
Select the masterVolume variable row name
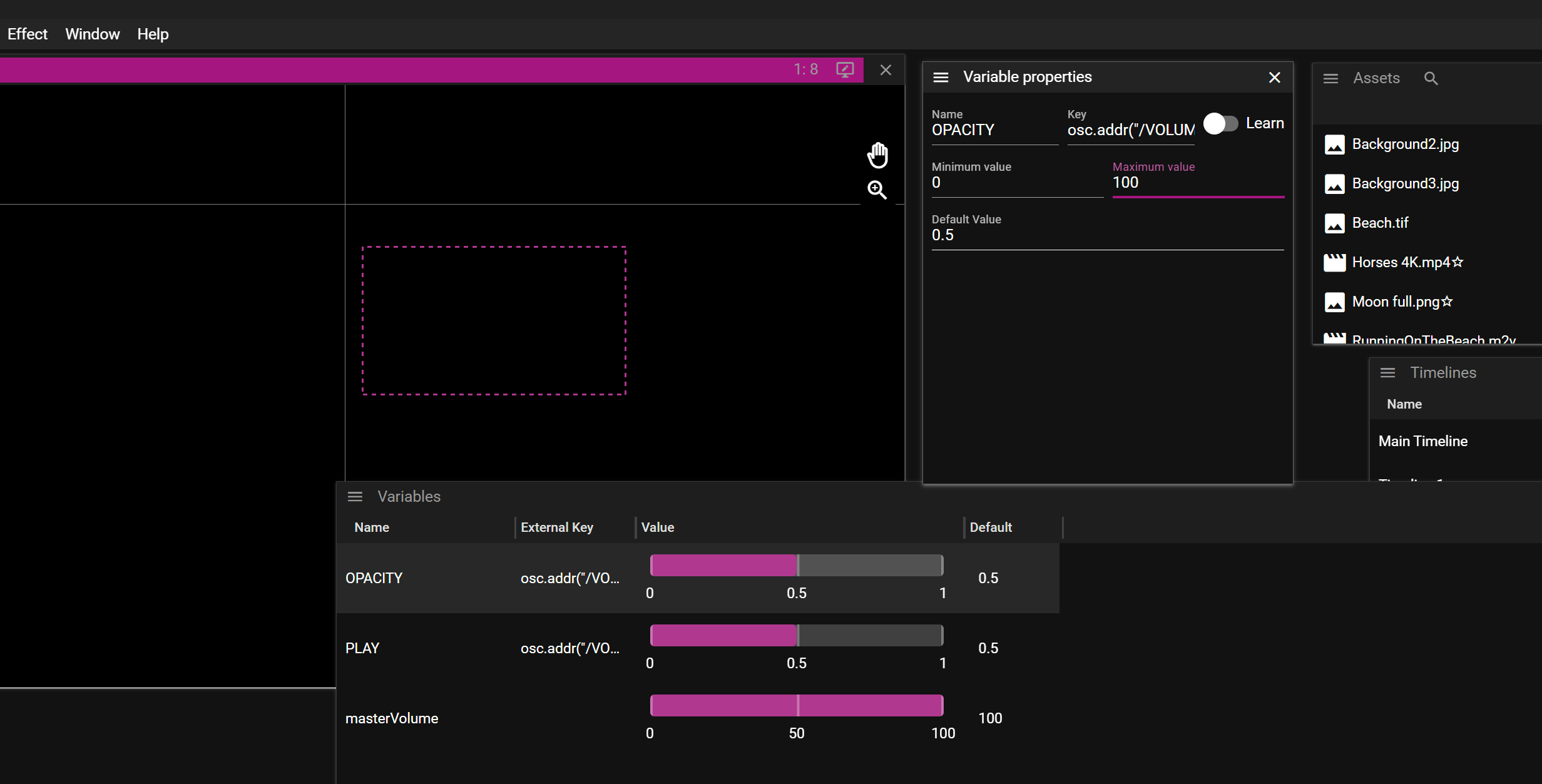coord(392,718)
